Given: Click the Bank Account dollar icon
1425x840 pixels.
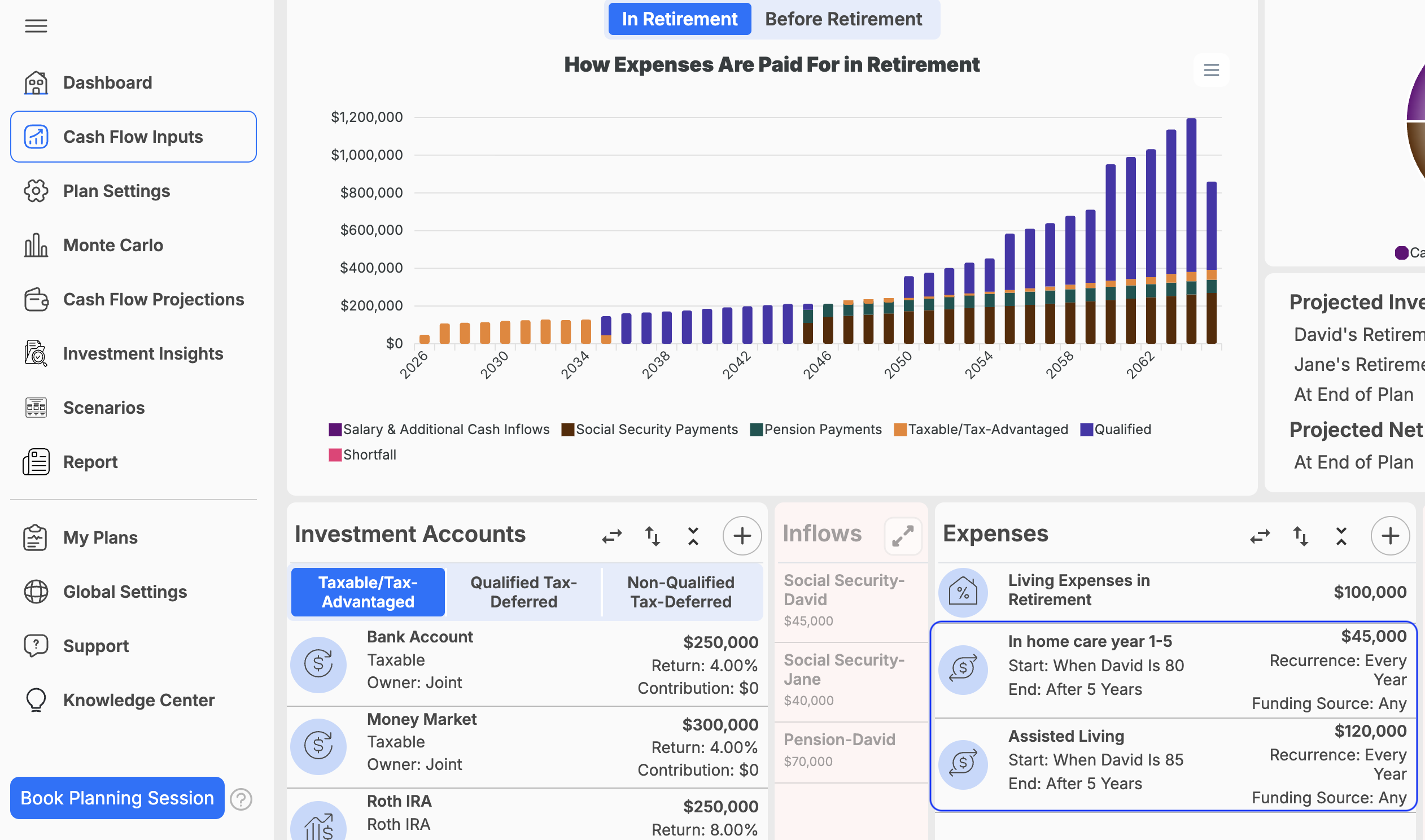Looking at the screenshot, I should point(318,664).
